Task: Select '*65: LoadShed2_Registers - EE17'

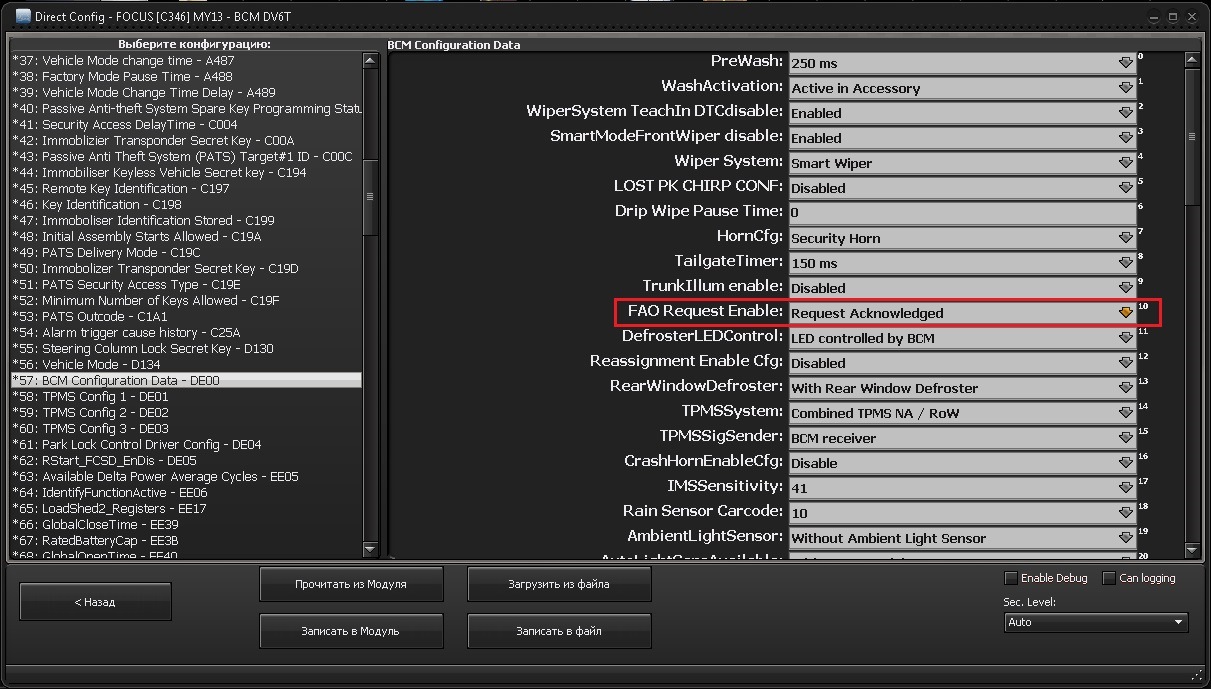Action: (x=186, y=508)
